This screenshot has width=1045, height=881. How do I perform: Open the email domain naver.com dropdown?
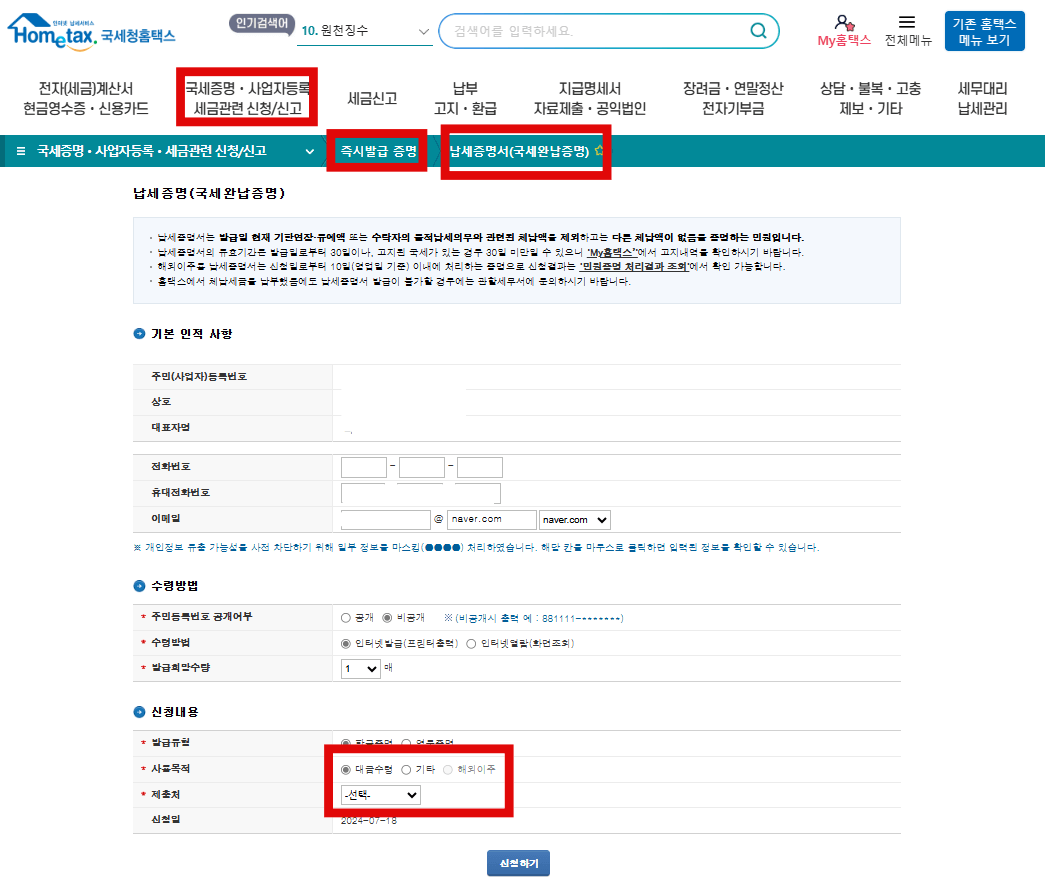pyautogui.click(x=574, y=519)
